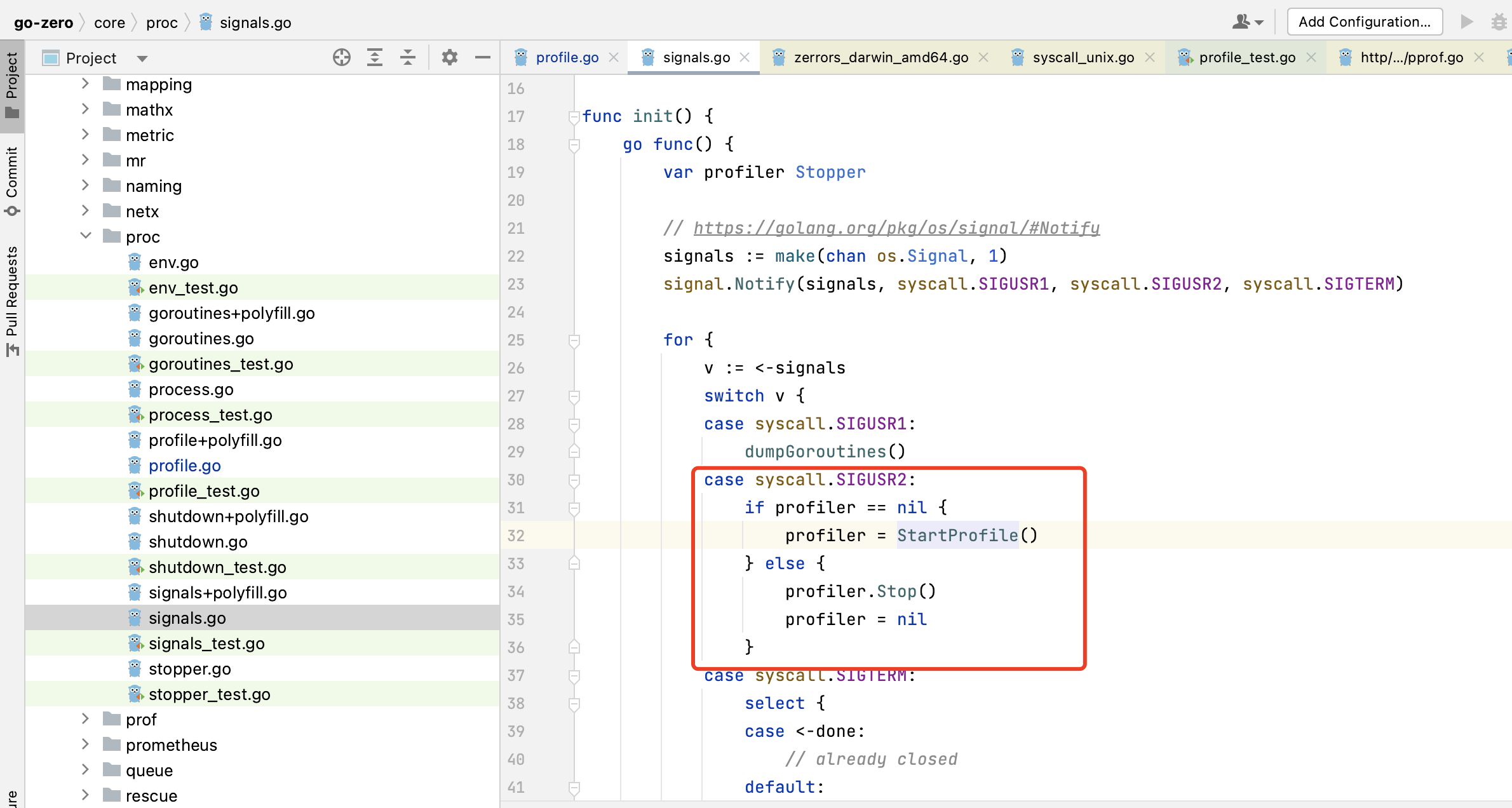Click the locate/select opened file target icon

click(x=342, y=58)
